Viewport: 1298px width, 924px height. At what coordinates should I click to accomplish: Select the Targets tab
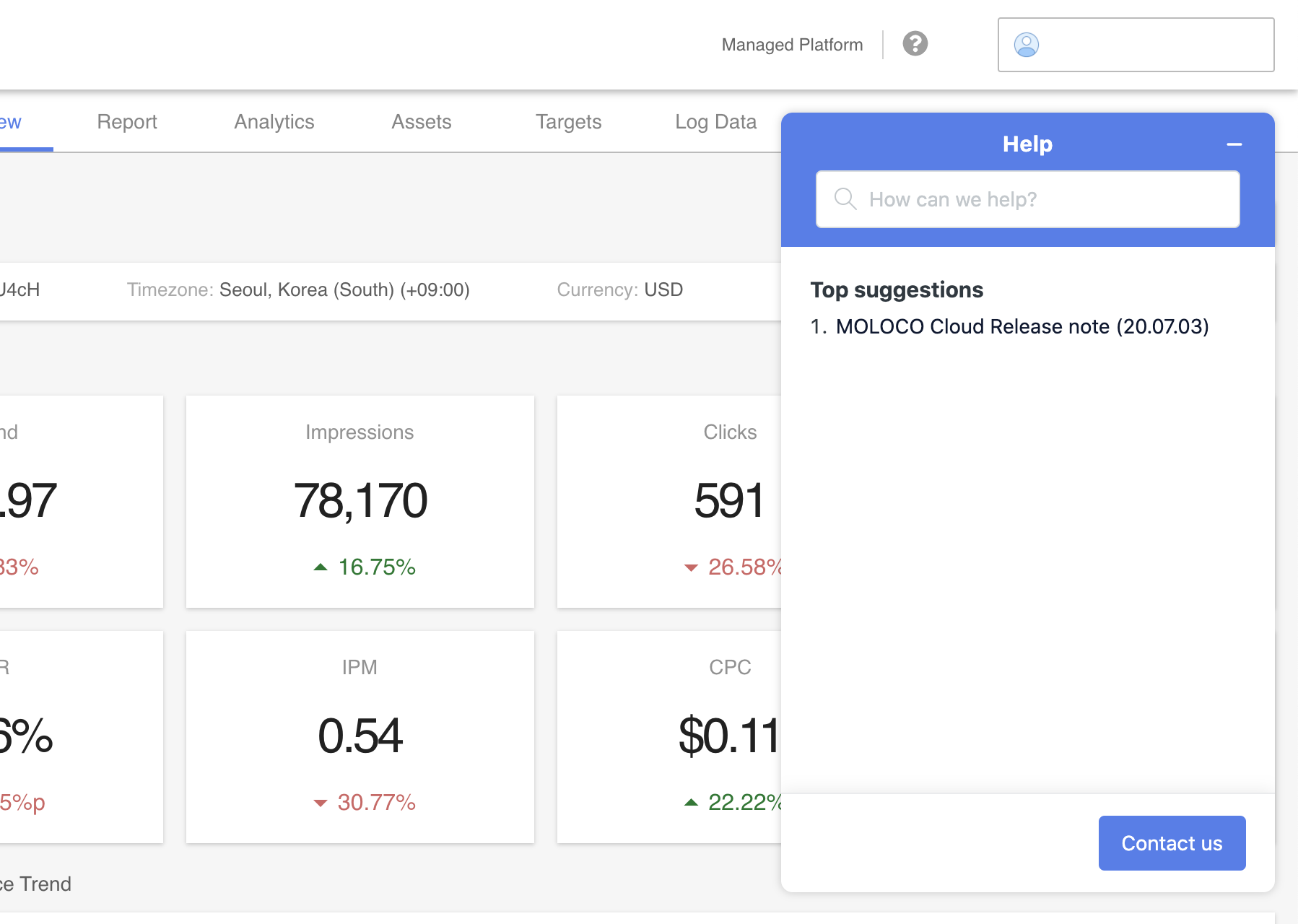(568, 122)
